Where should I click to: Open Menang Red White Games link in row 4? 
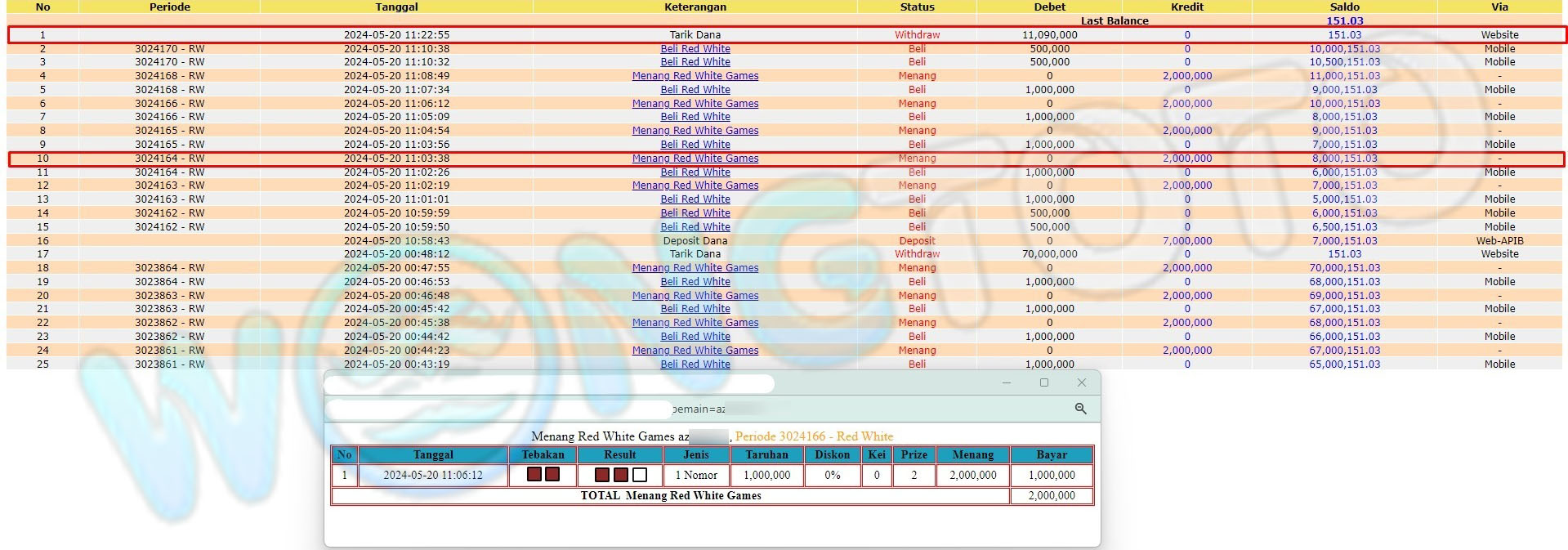click(x=695, y=76)
